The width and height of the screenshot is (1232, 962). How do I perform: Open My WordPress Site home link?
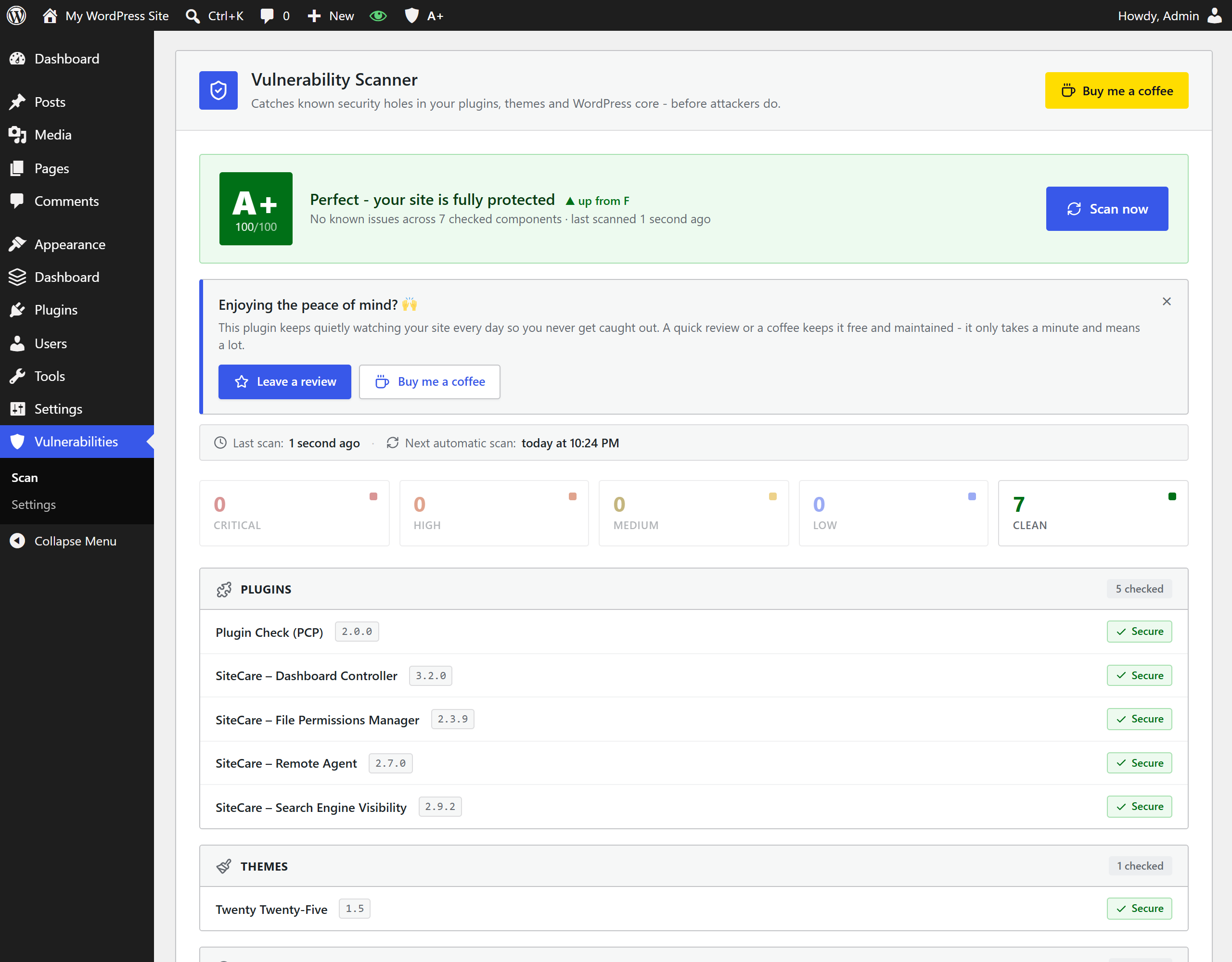[105, 15]
